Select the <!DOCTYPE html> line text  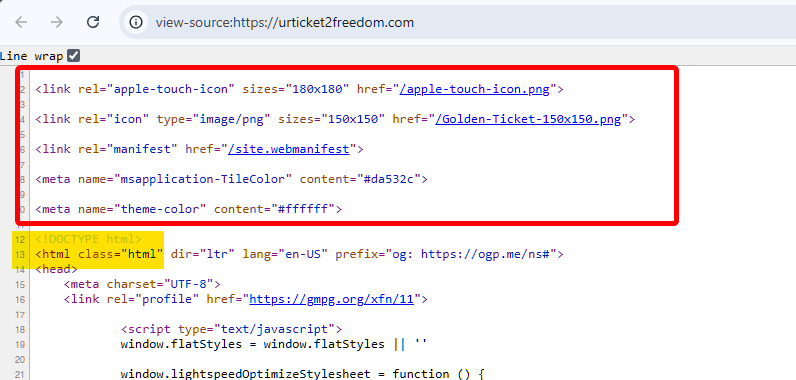88,239
